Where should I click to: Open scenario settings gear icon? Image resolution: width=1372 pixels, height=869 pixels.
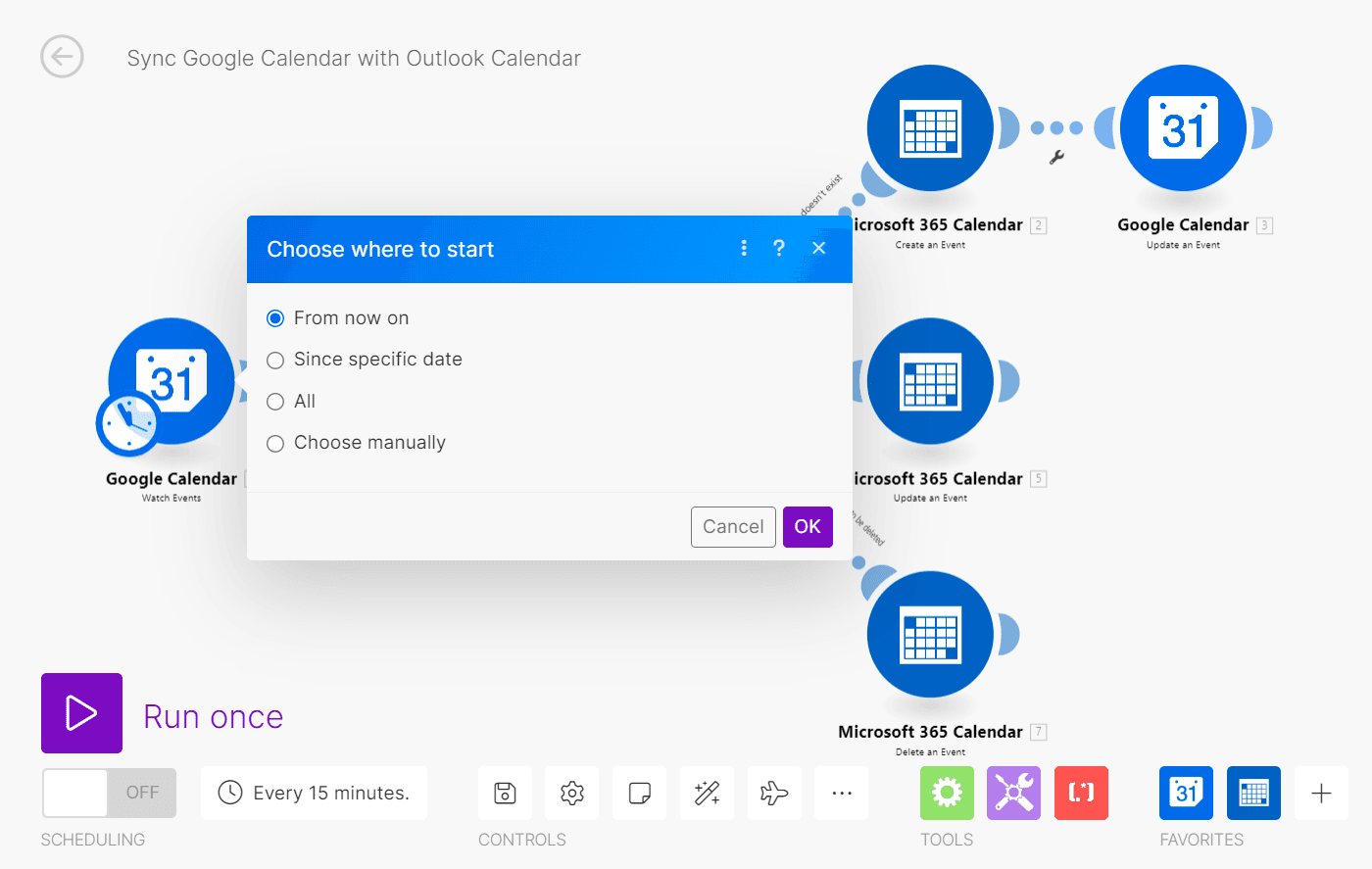click(572, 793)
